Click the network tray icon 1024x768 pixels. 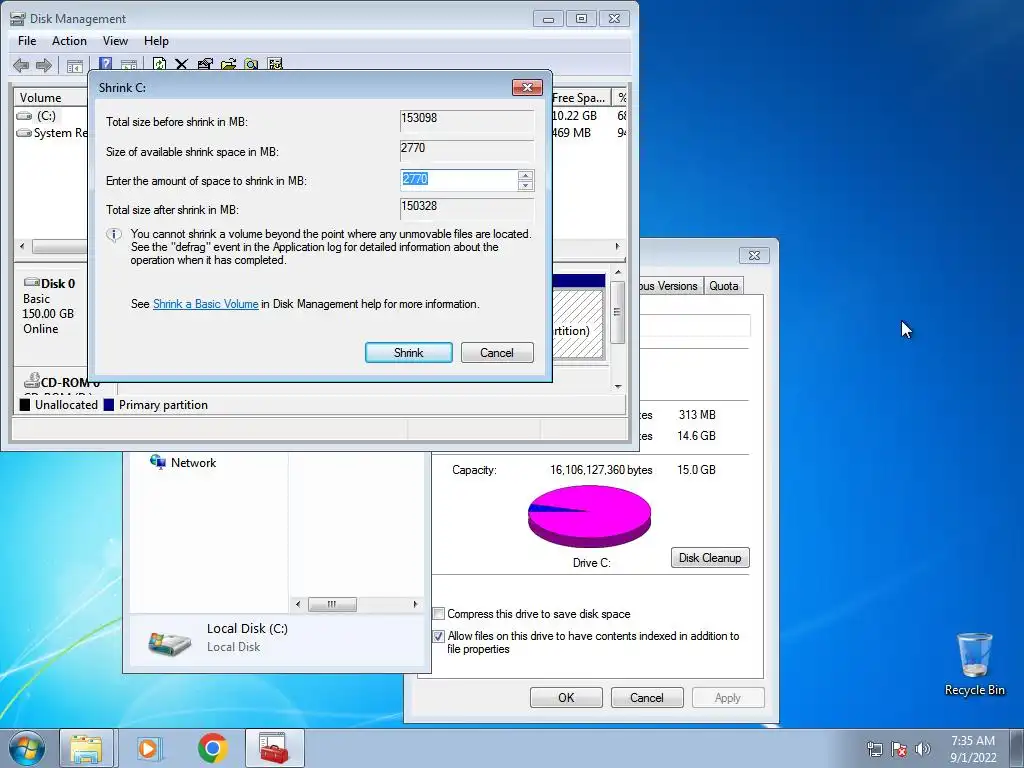874,748
